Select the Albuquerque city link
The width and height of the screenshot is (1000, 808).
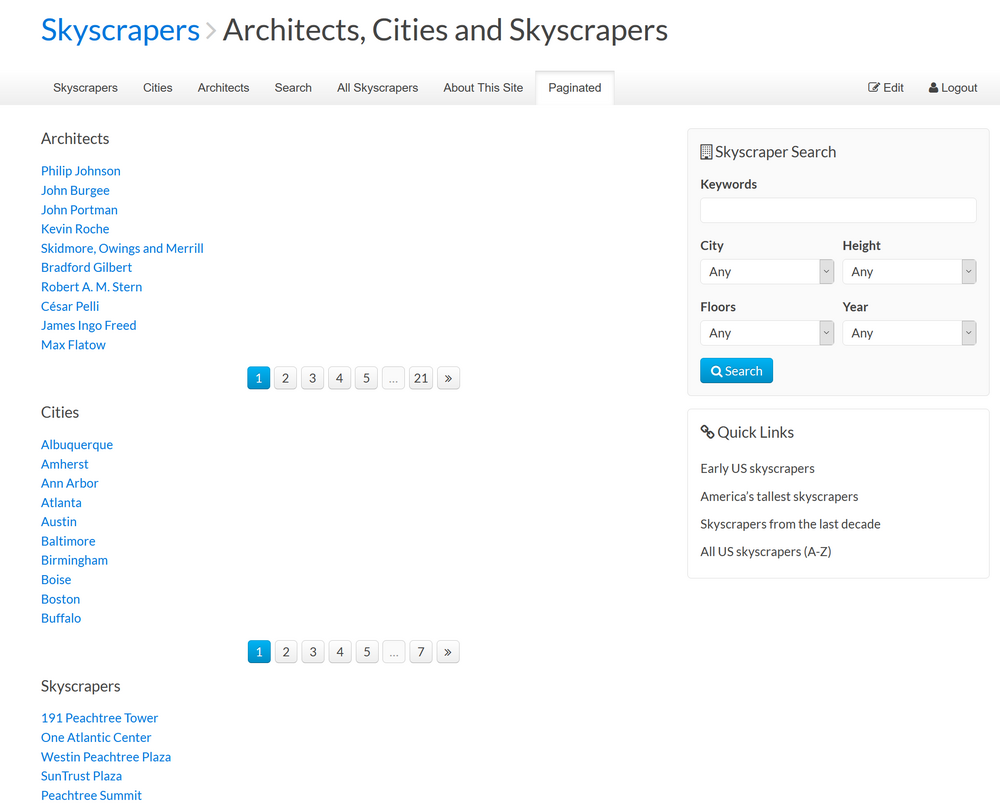(77, 445)
